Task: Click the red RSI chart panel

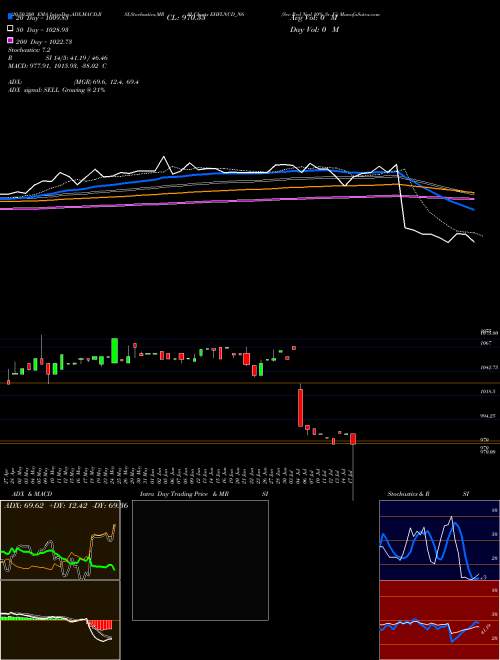Action: point(439,620)
